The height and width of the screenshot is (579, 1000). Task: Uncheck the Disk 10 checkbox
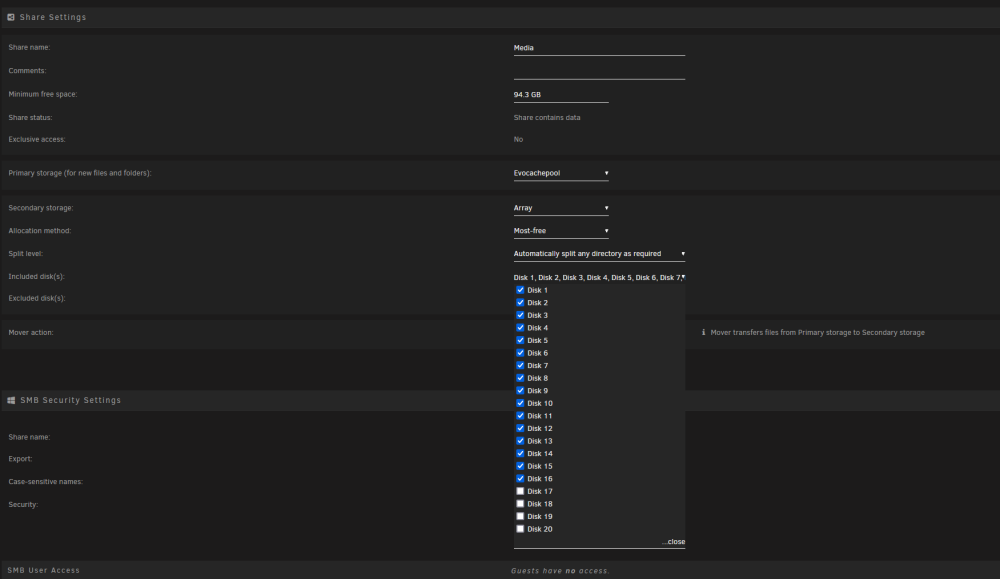[520, 403]
